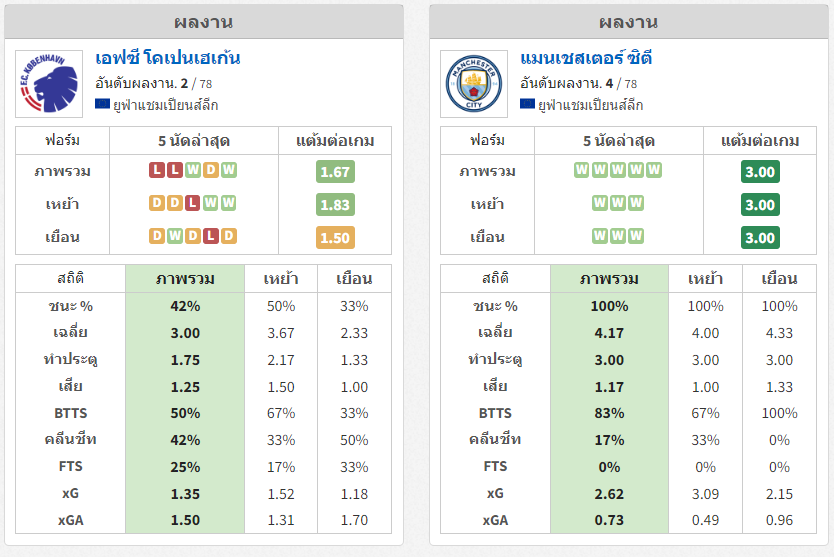Click Manchester City's overall 3.00 points badge
The height and width of the screenshot is (557, 834).
[760, 172]
